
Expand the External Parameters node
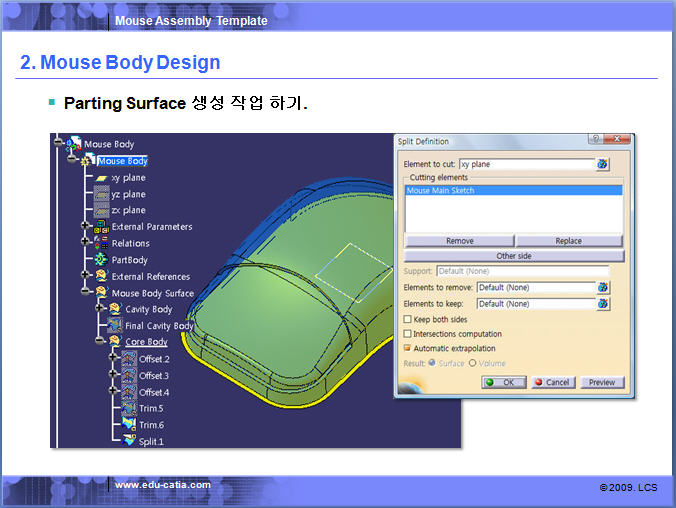(86, 227)
